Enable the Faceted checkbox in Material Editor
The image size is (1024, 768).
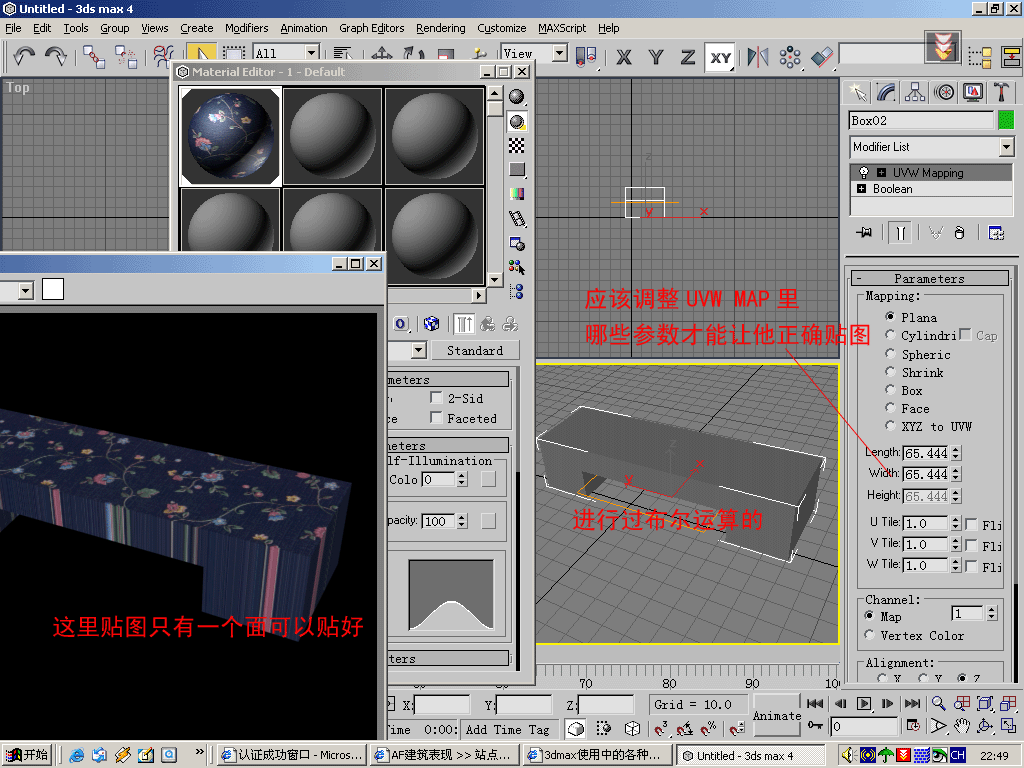click(x=436, y=418)
